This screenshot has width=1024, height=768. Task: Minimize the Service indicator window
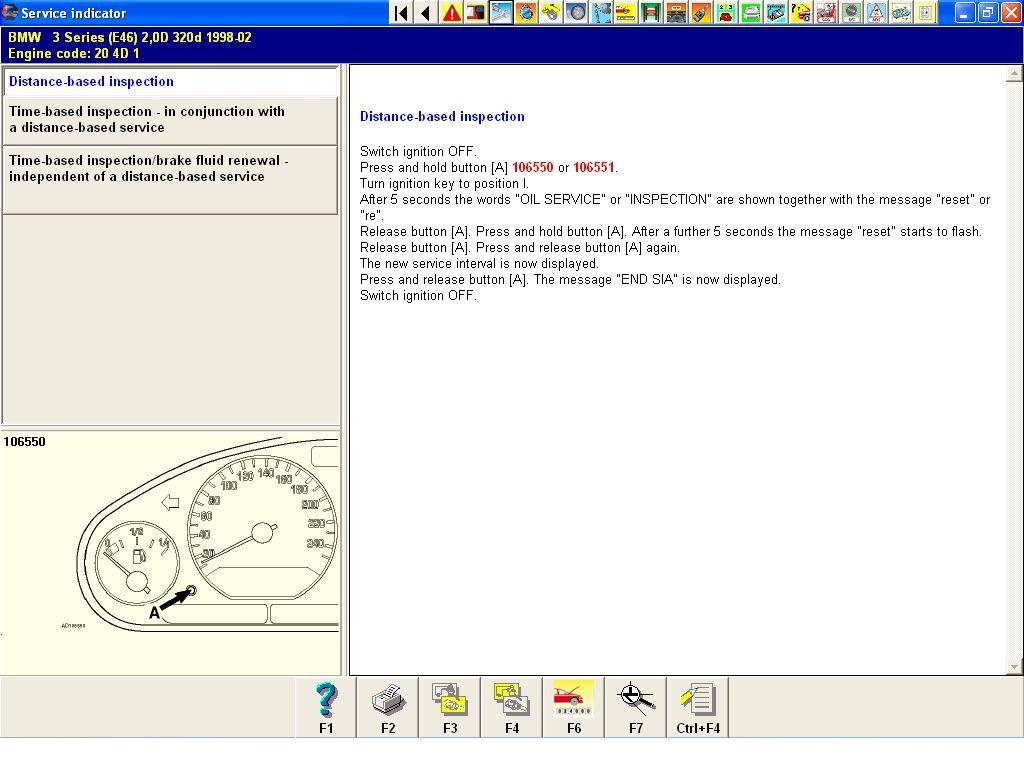pos(965,12)
